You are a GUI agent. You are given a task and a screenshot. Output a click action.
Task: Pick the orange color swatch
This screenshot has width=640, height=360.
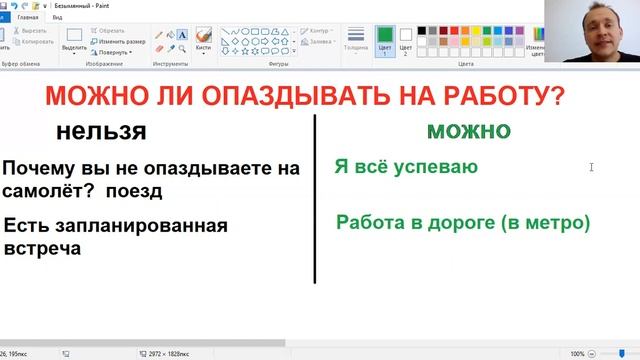pos(465,31)
